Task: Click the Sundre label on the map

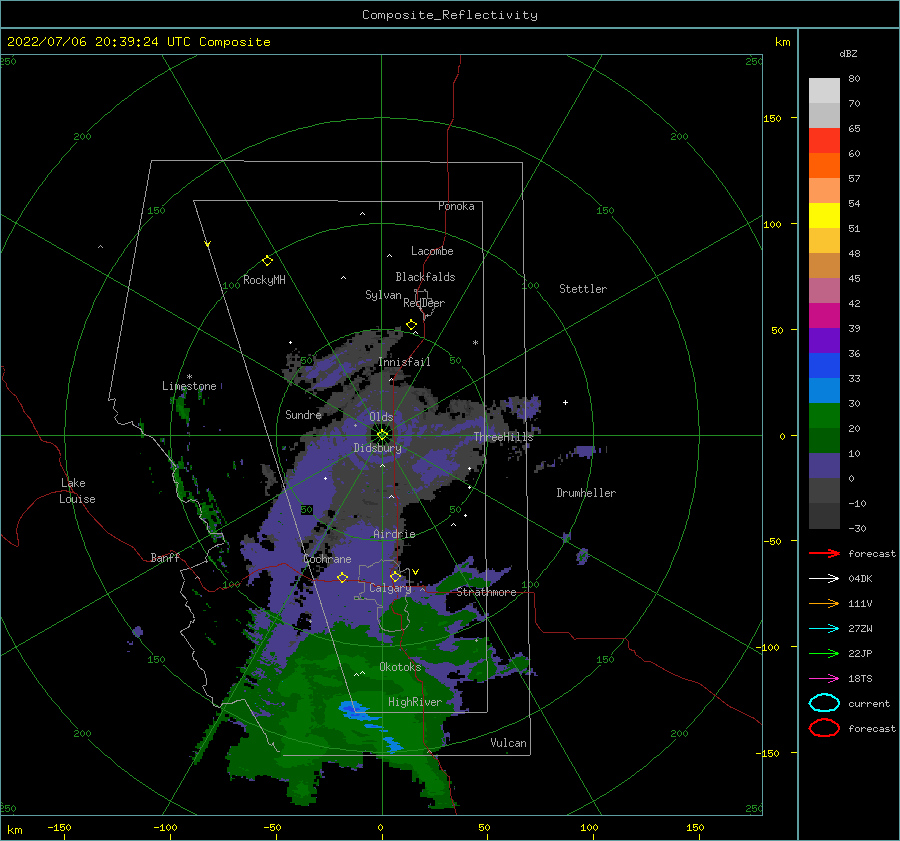Action: click(303, 414)
